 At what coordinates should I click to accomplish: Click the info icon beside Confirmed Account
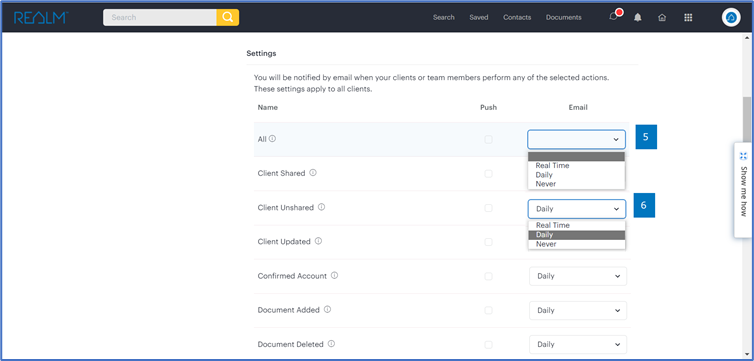(334, 275)
